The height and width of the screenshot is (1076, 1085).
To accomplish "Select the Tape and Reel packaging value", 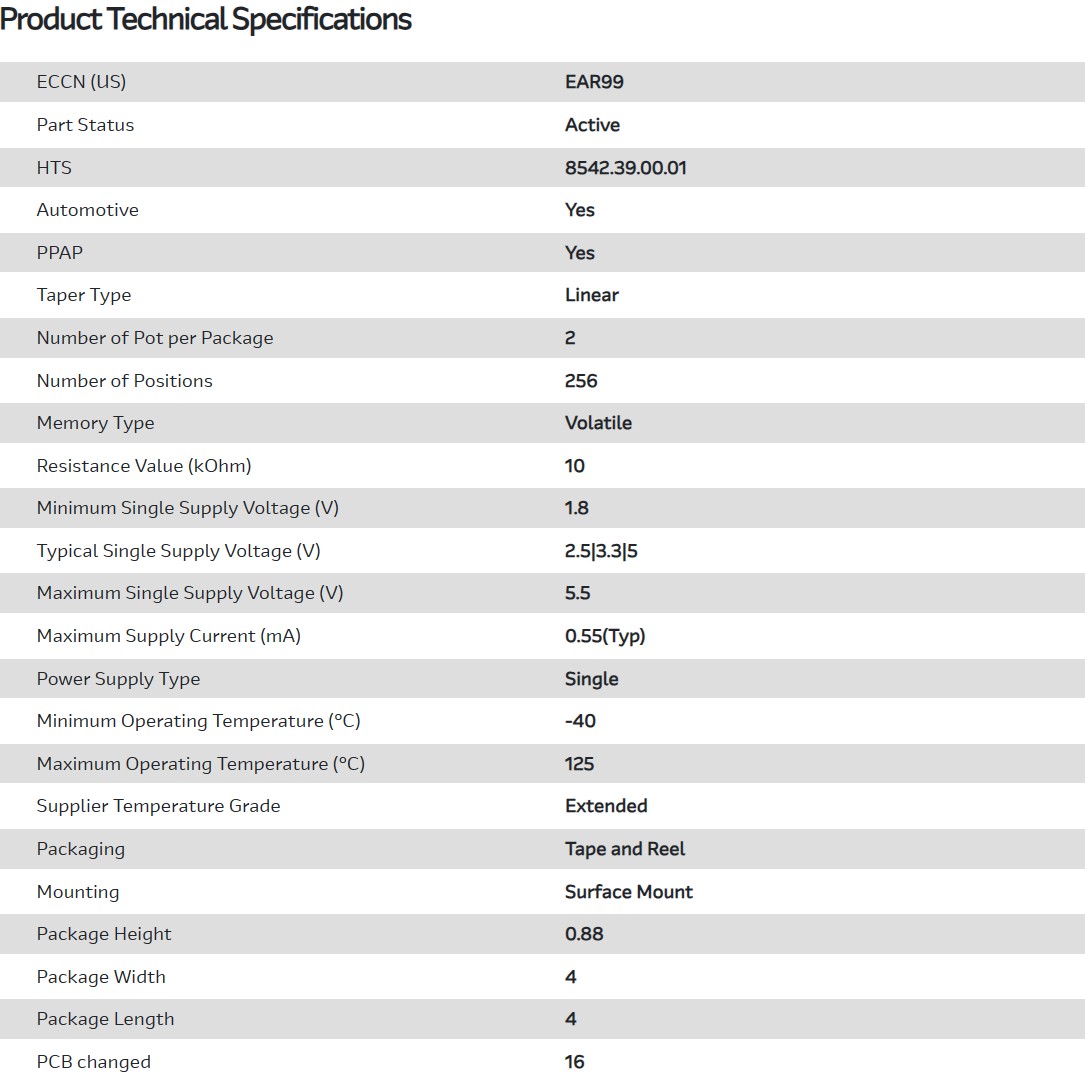I will click(625, 849).
